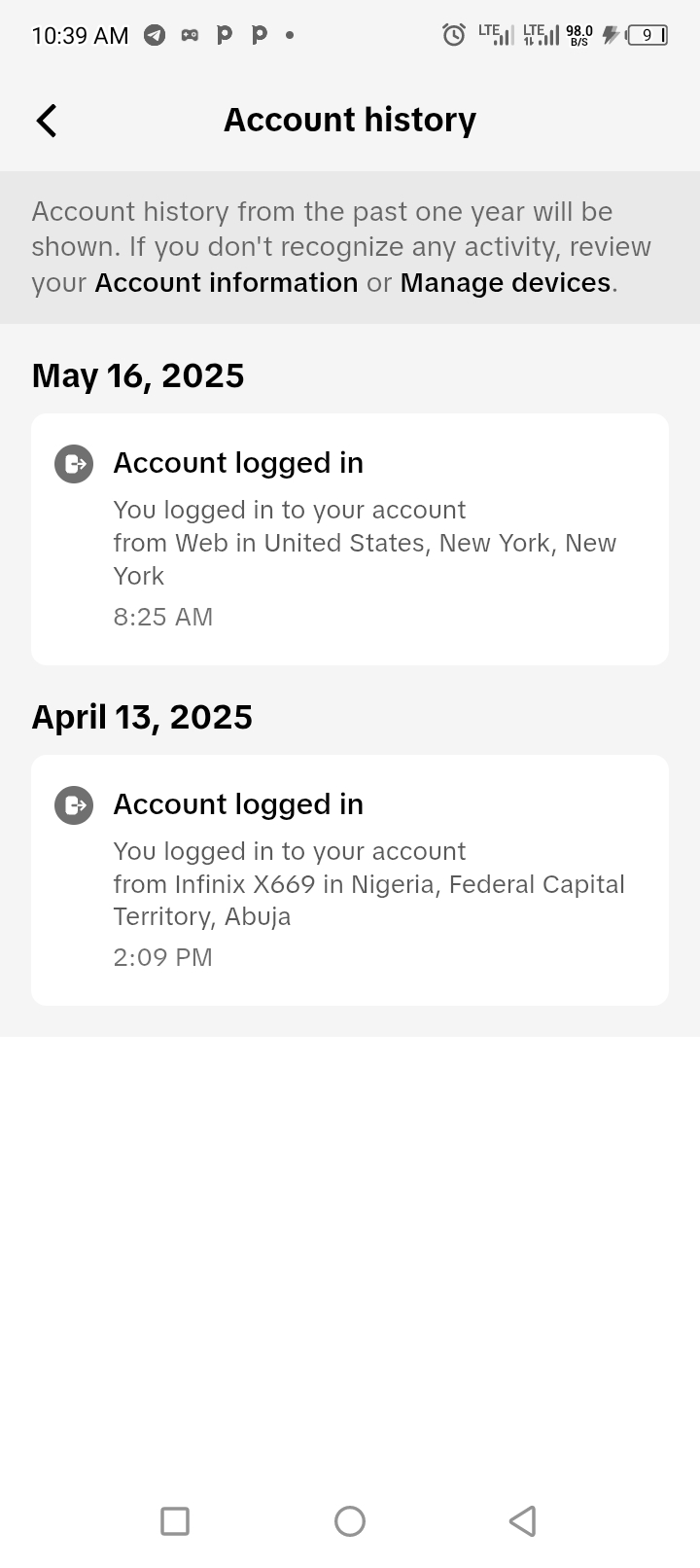Tap the login icon for April 13 entry
Screen dimensions: 700x1568
click(74, 805)
